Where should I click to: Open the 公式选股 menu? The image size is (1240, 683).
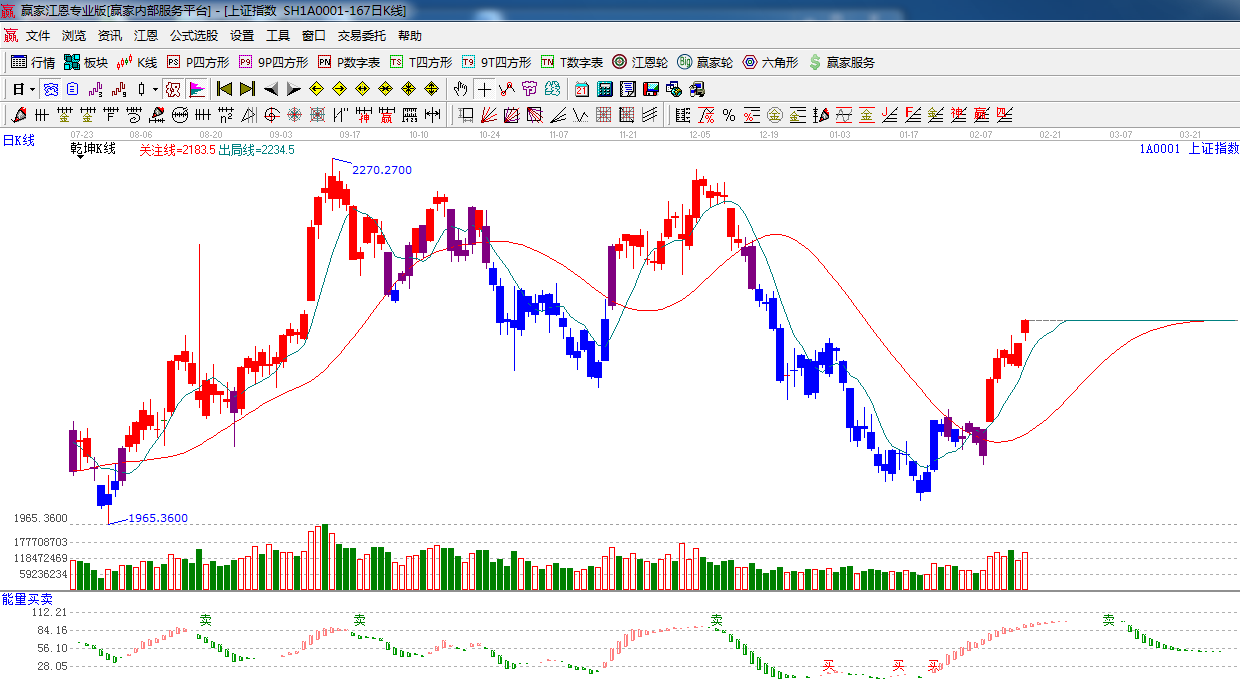point(193,35)
